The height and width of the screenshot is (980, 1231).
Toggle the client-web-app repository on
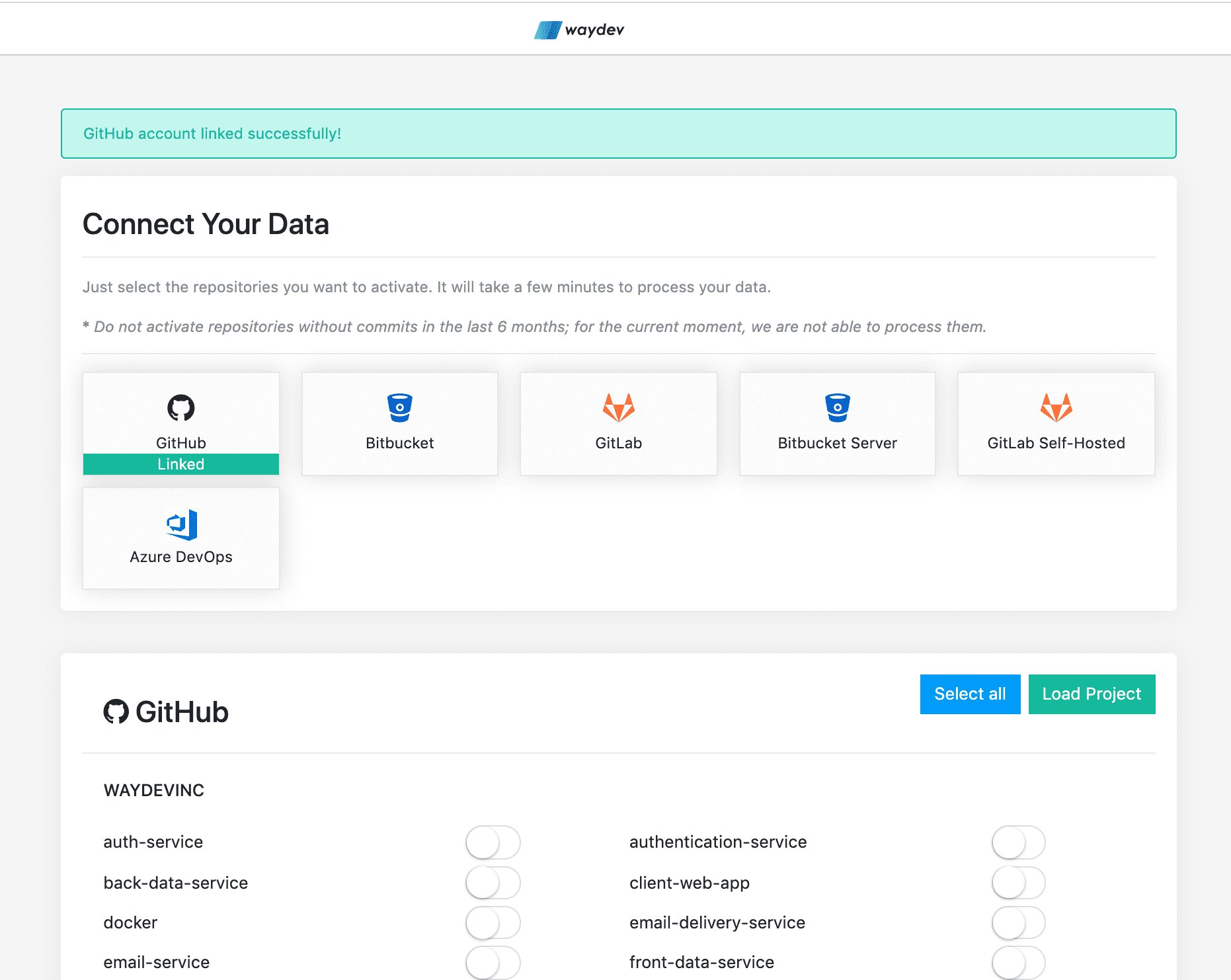[1019, 883]
